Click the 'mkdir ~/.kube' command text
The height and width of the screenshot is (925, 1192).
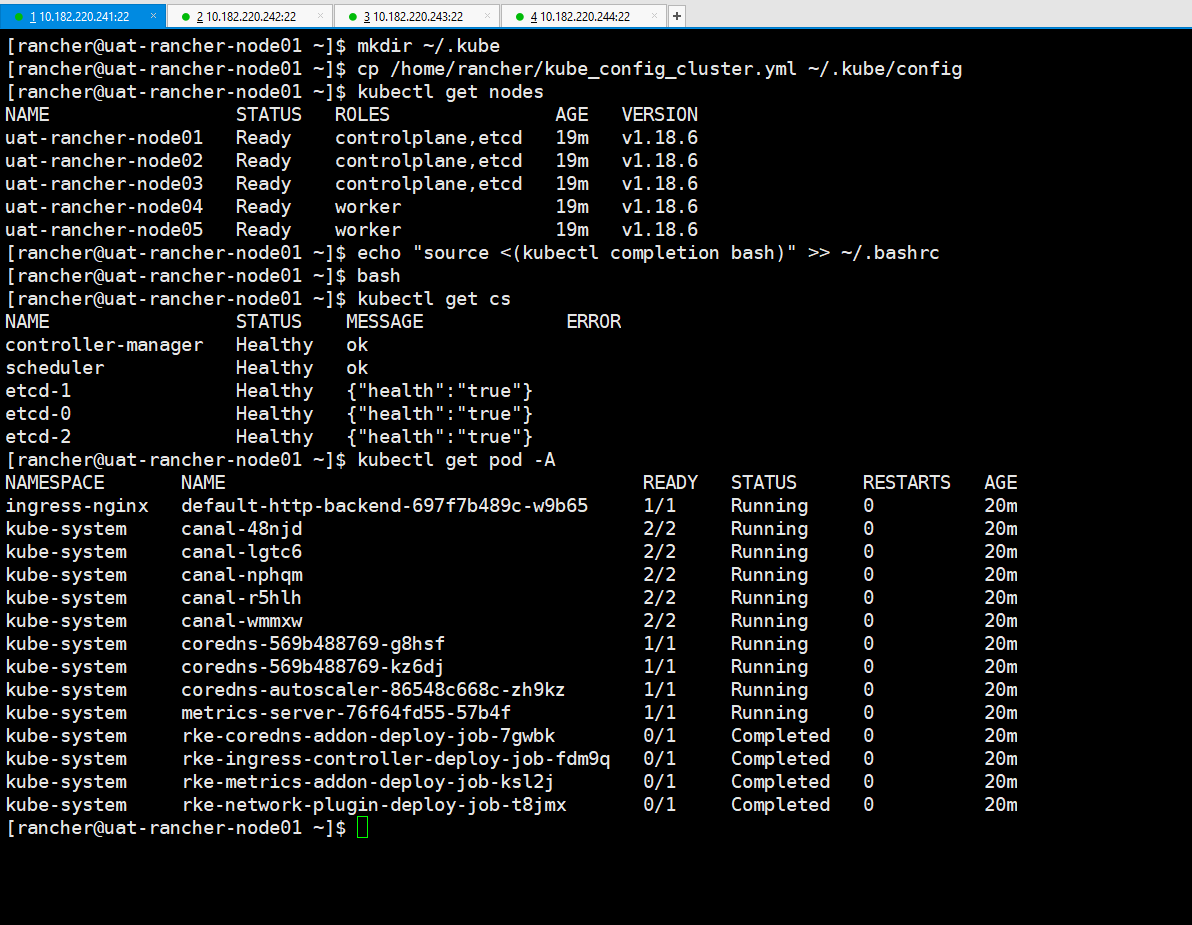click(428, 46)
